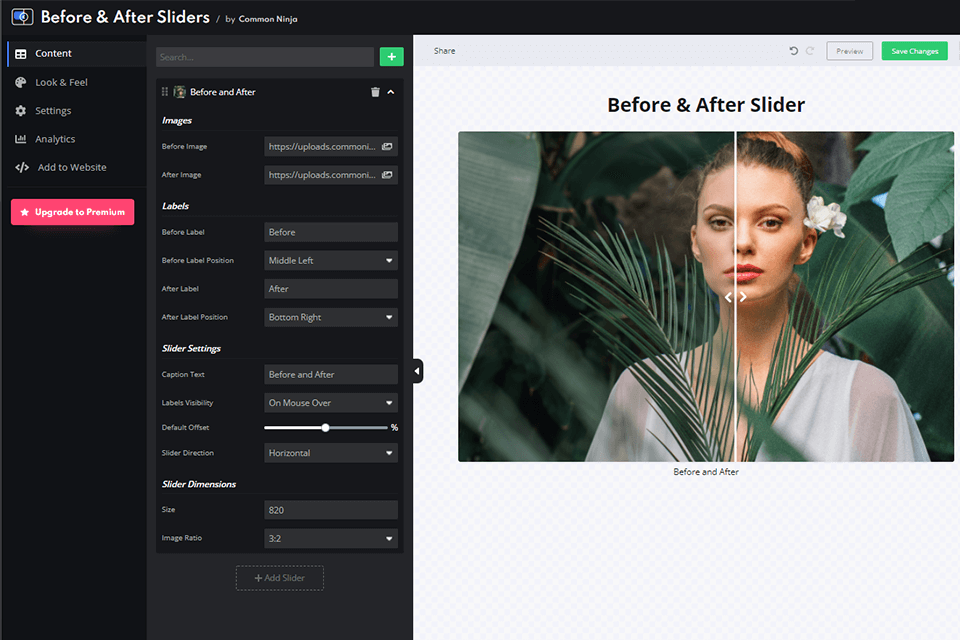Image resolution: width=960 pixels, height=640 pixels.
Task: Click the Preview button
Action: (x=849, y=51)
